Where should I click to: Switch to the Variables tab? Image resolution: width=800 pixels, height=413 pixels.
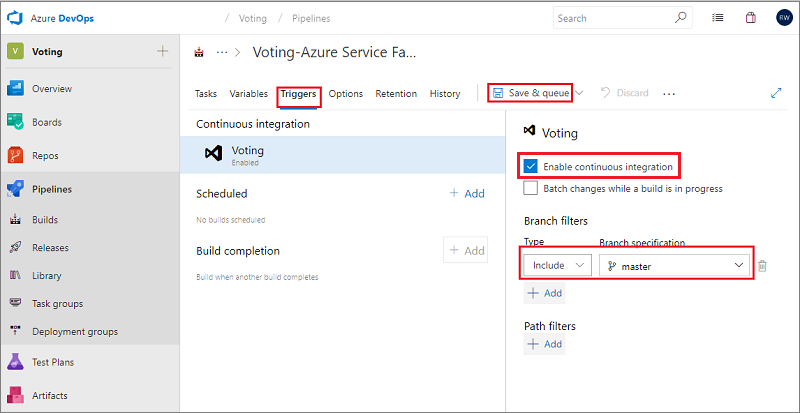[x=248, y=94]
